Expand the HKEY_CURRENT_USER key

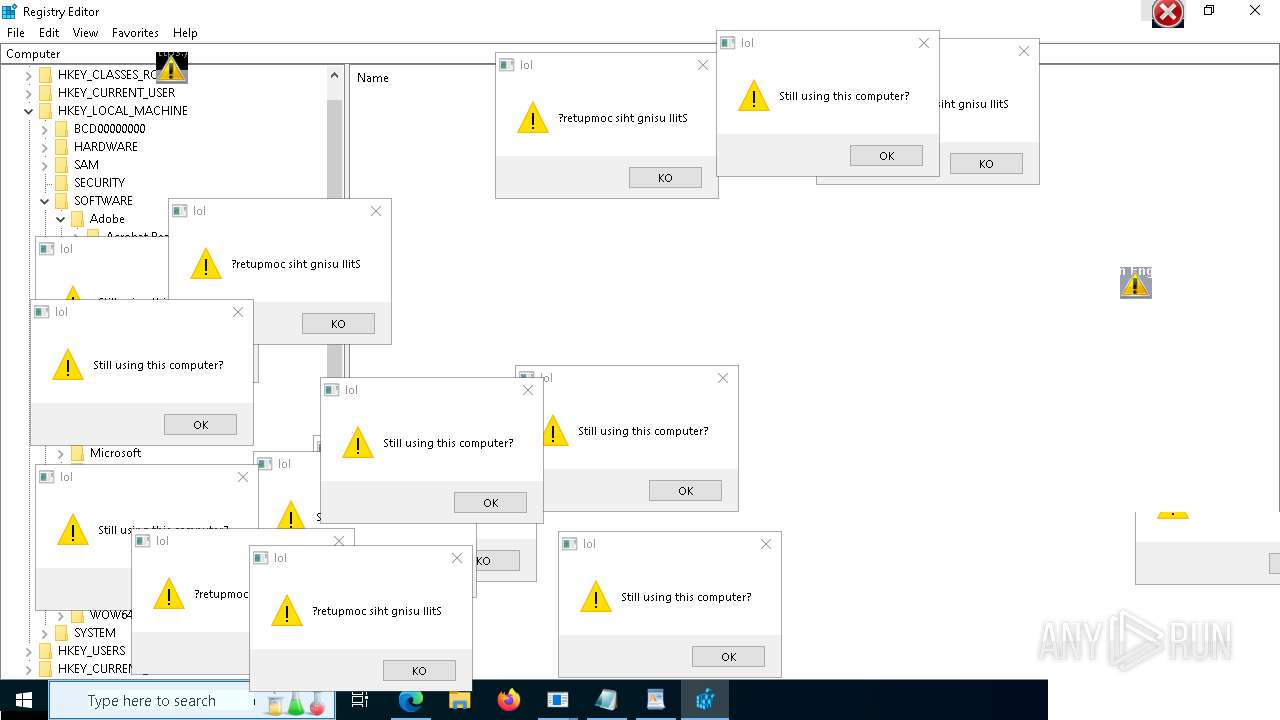pos(29,93)
